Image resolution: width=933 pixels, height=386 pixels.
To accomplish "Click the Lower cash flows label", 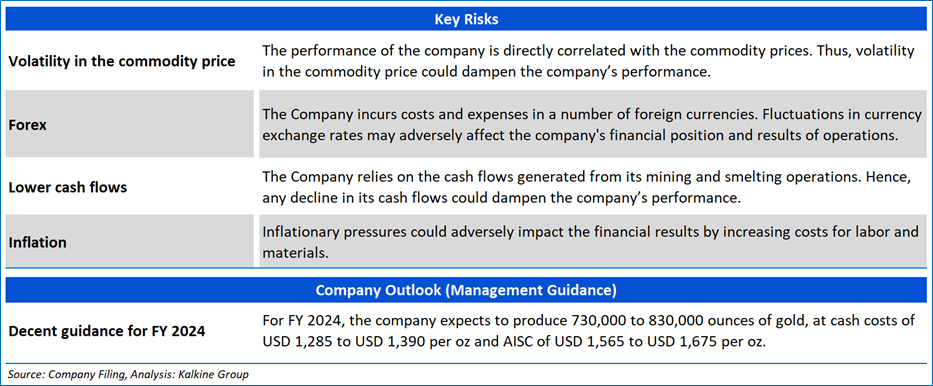I will (67, 187).
